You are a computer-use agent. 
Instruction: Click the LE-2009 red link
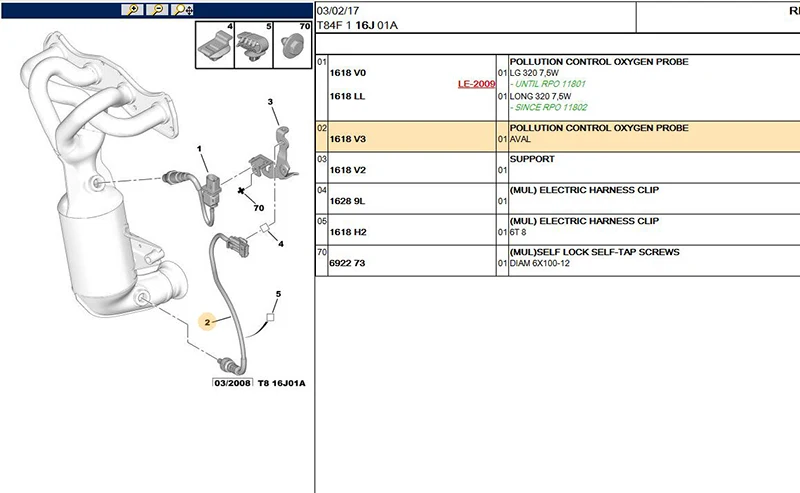(x=476, y=84)
